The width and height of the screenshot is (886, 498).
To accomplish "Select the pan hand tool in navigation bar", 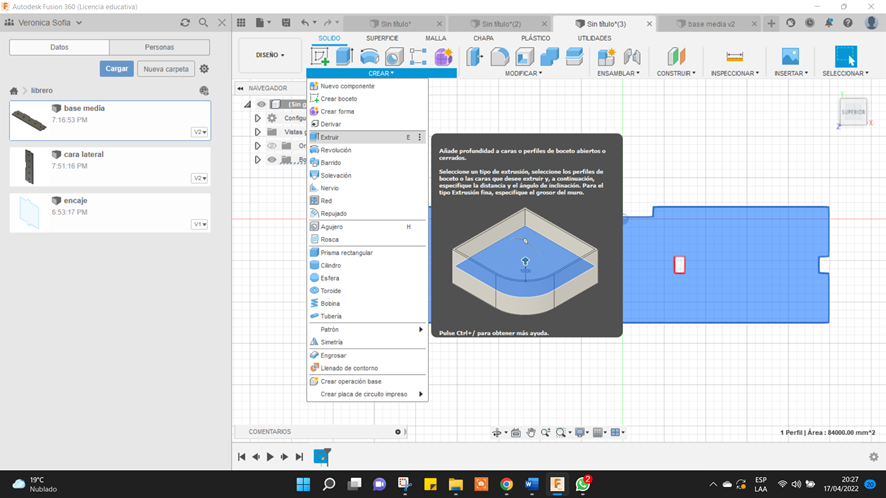I will 533,432.
